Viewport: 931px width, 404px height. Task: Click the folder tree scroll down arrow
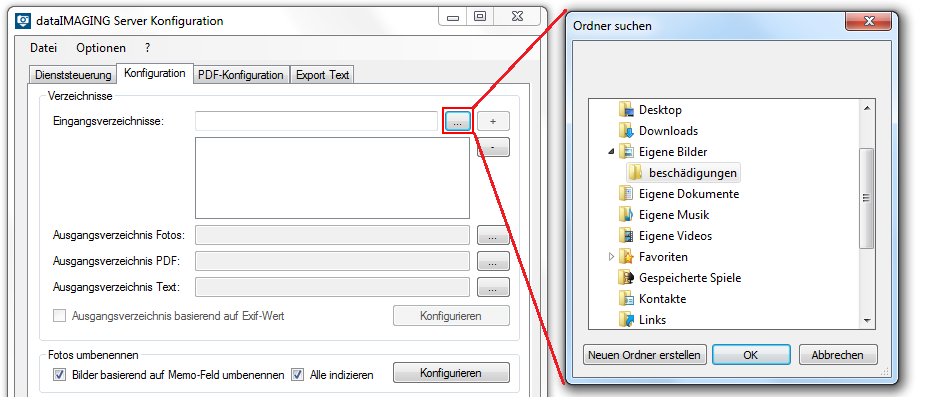tap(867, 321)
